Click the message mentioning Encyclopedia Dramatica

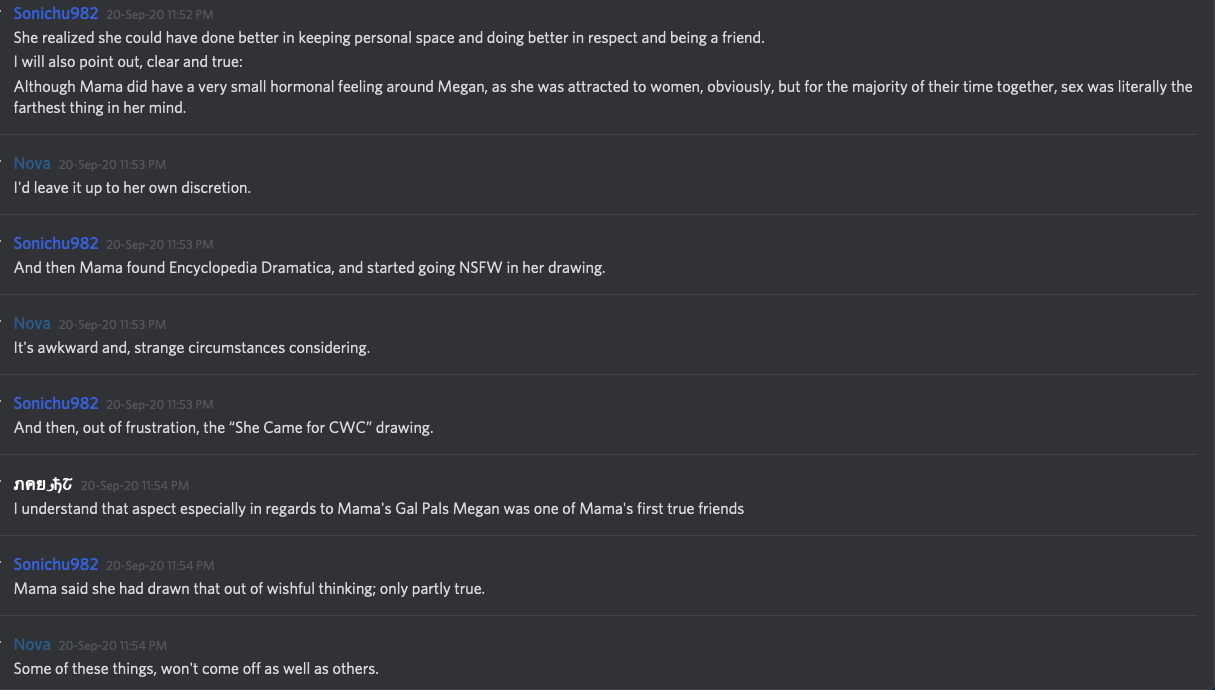click(309, 268)
